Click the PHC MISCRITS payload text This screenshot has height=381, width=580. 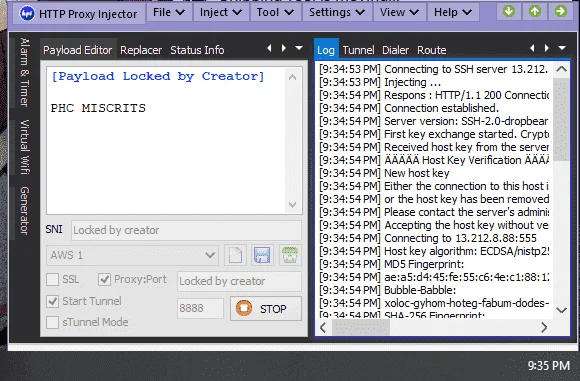(98, 108)
